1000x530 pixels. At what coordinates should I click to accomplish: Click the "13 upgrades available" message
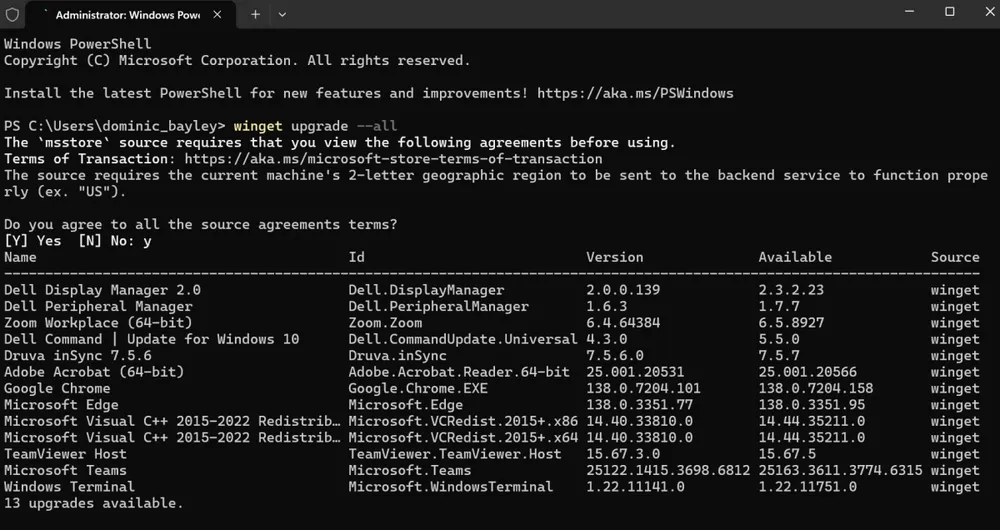(x=93, y=503)
